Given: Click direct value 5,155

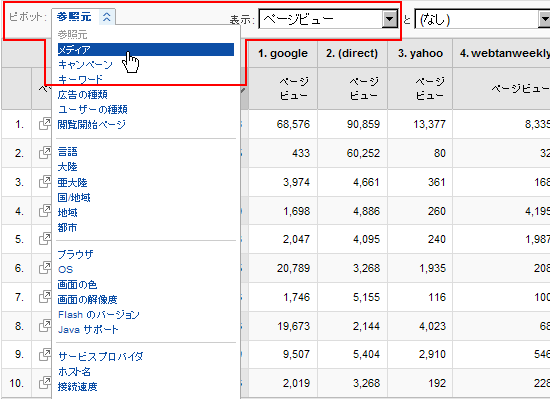Looking at the screenshot, I should coord(366,297).
